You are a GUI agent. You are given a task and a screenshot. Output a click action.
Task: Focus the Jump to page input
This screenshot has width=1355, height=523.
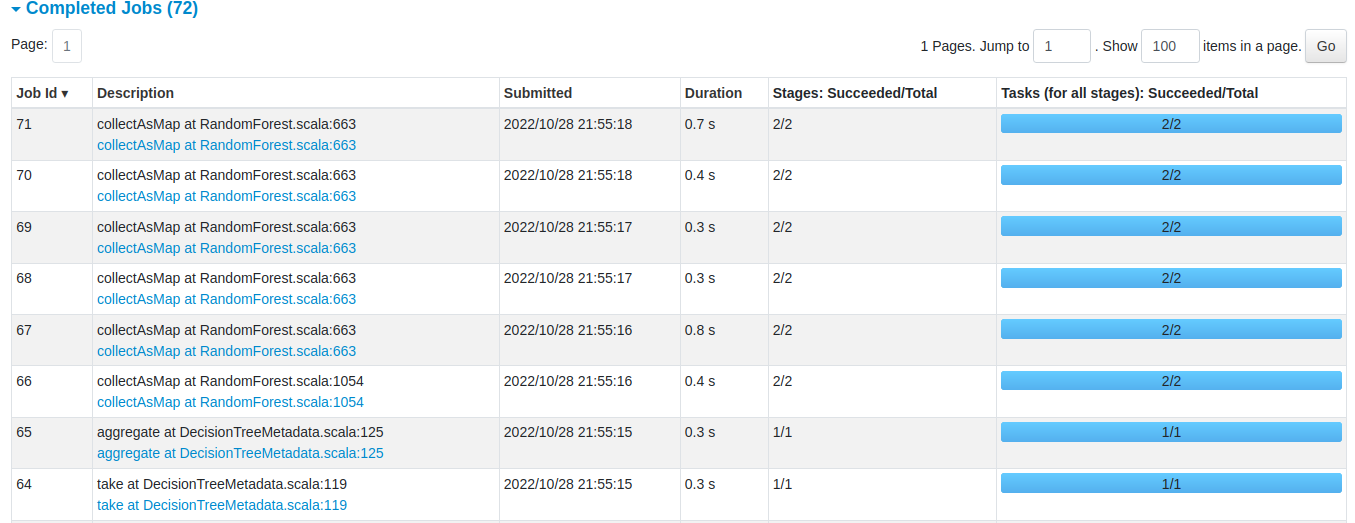tap(1061, 46)
